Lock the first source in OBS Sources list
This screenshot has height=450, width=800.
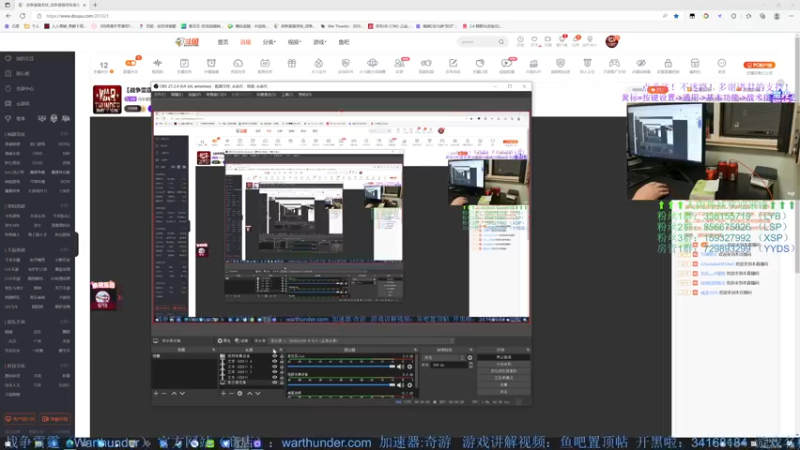click(282, 356)
